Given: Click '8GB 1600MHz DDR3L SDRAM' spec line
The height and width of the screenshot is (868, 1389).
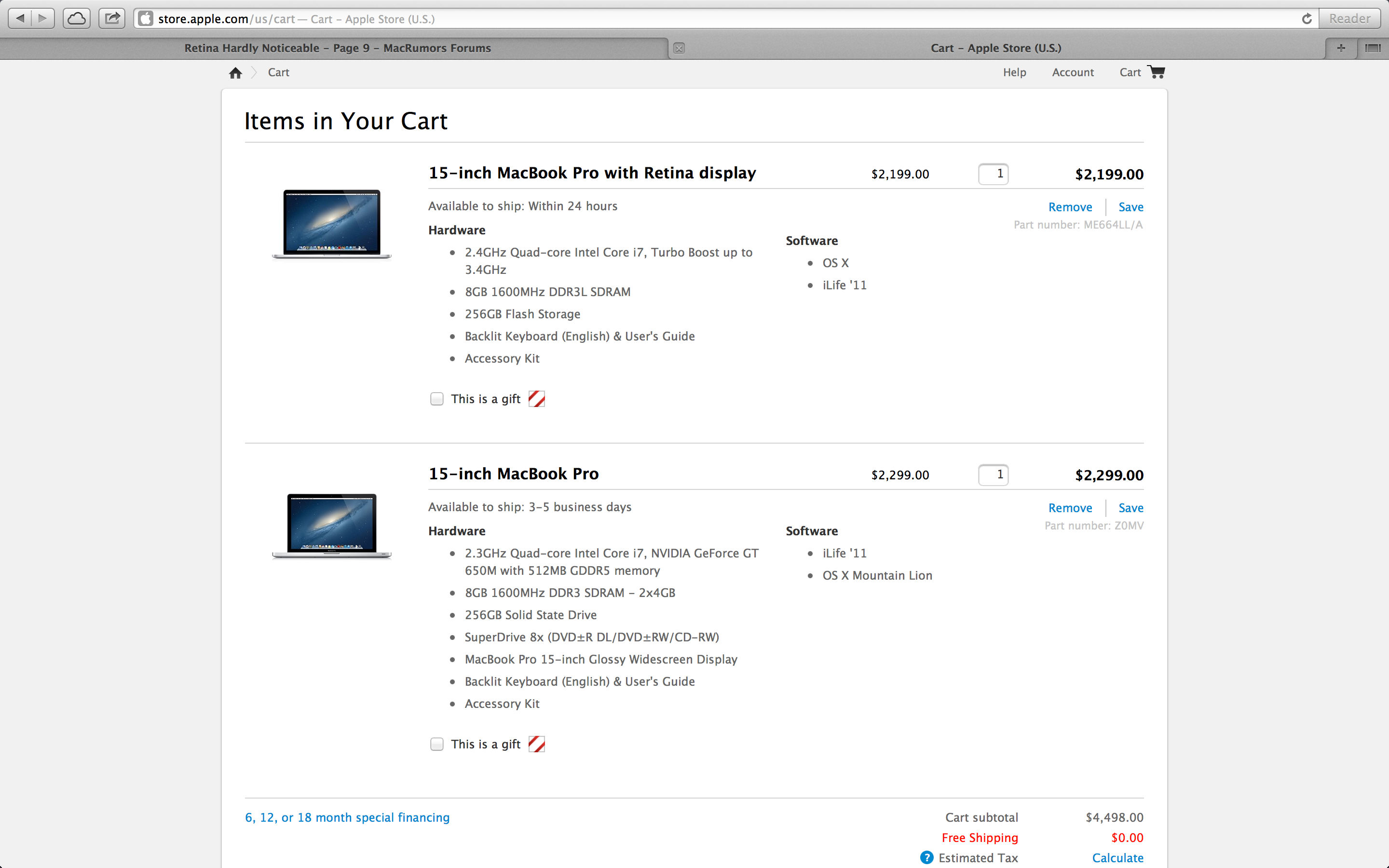Looking at the screenshot, I should 547,292.
